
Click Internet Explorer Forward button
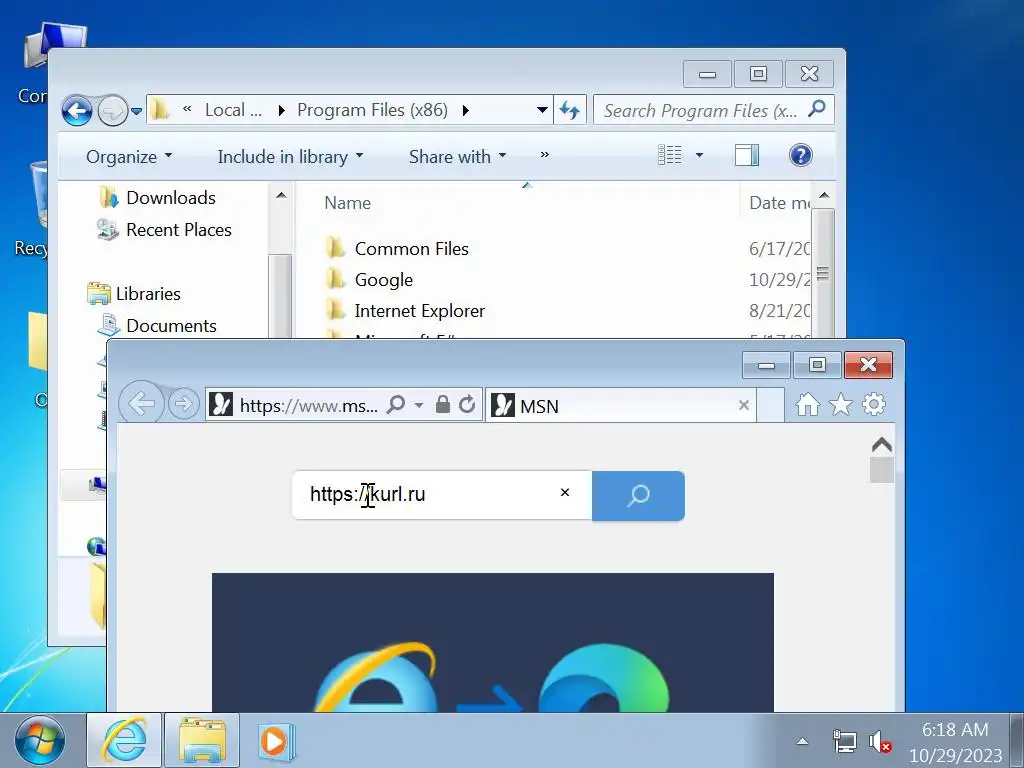(184, 404)
